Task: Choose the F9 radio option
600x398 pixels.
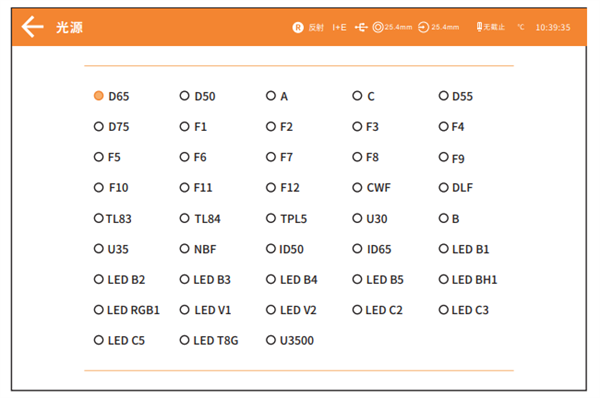Action: click(443, 157)
